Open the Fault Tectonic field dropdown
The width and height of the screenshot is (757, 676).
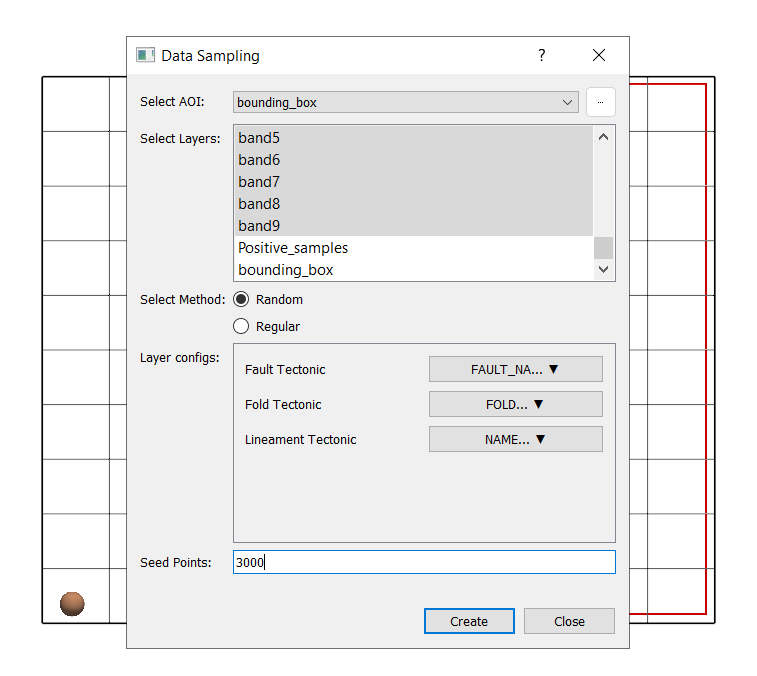(515, 369)
